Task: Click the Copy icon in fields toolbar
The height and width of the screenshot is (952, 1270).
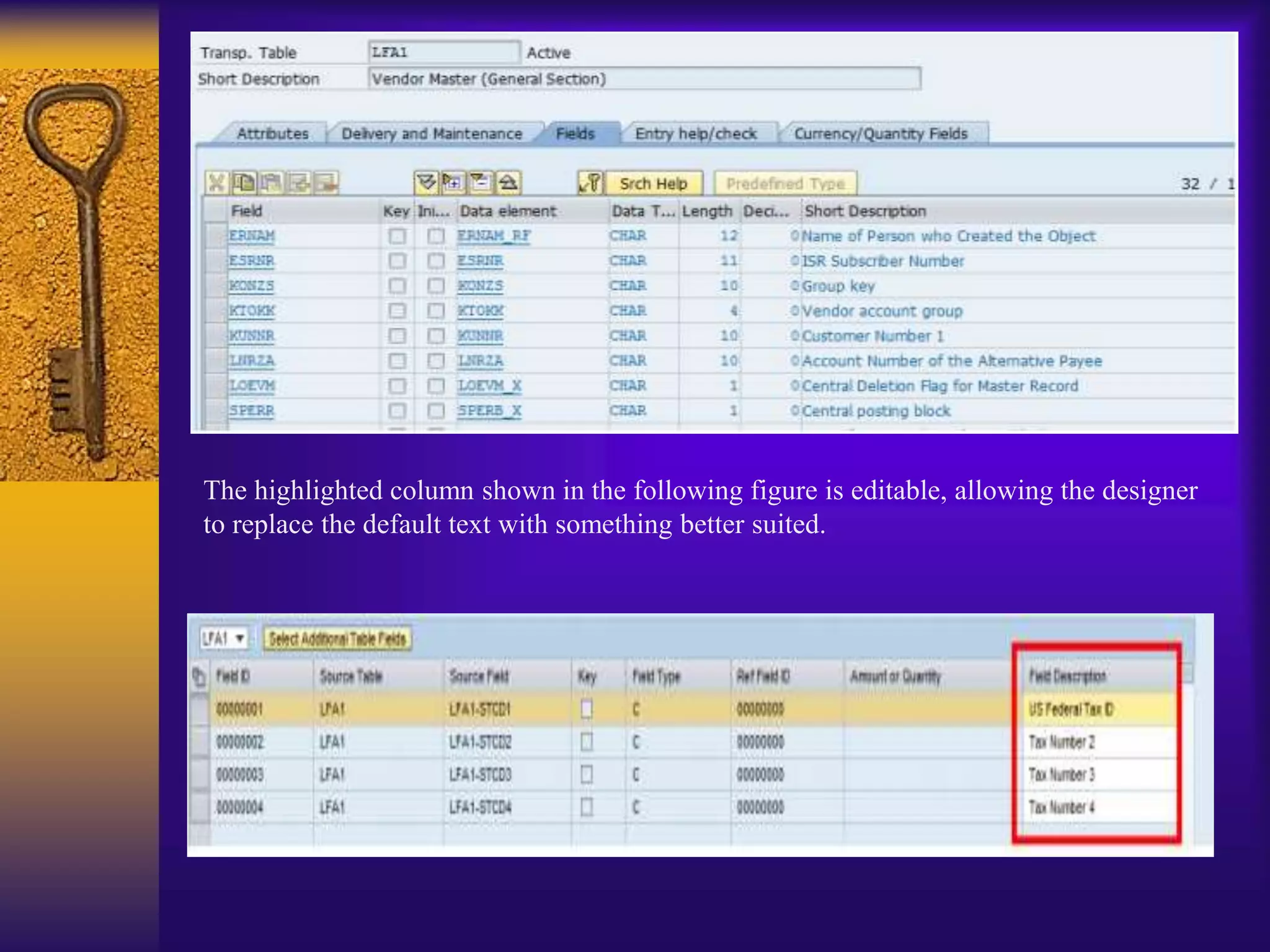Action: [x=244, y=183]
